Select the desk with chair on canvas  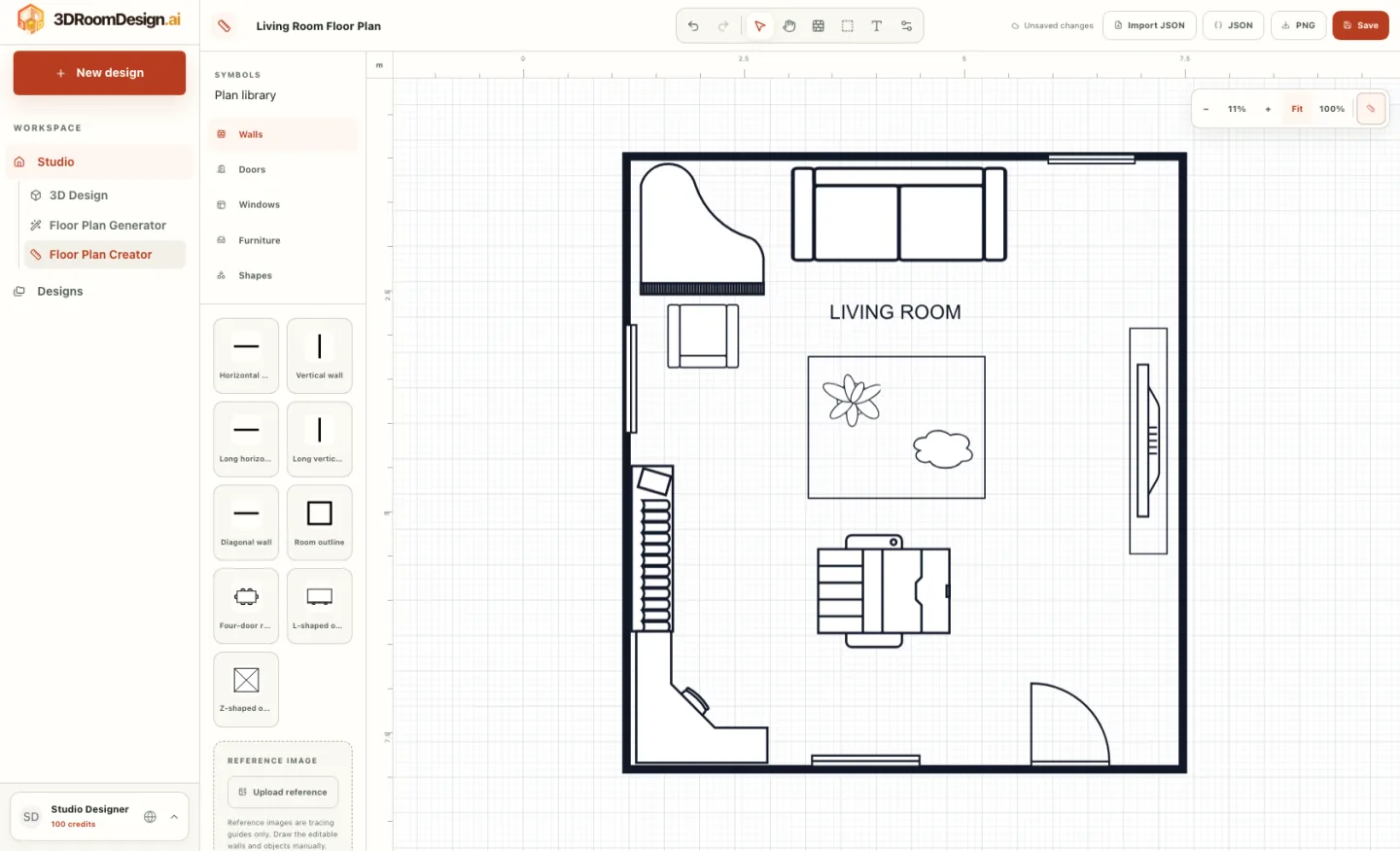tap(884, 590)
